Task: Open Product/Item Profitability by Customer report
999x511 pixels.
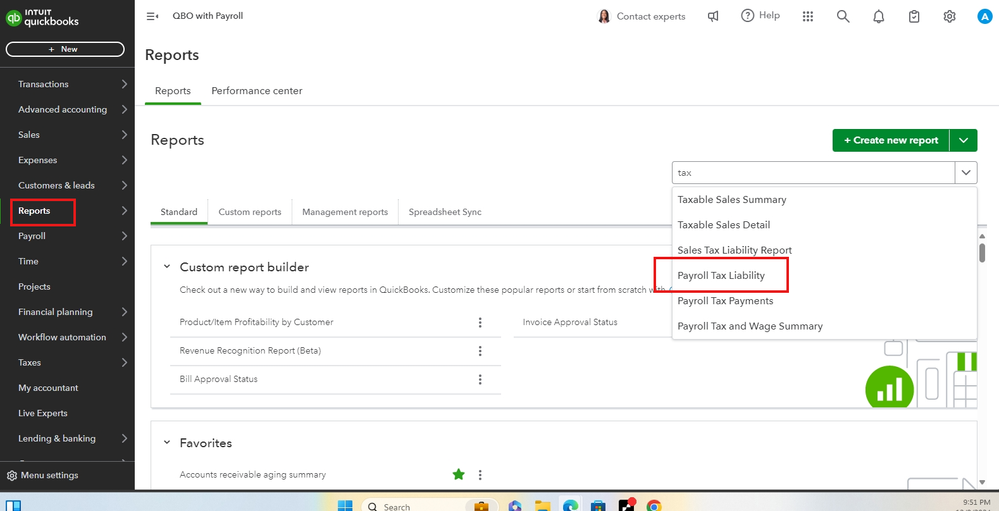Action: [x=256, y=322]
